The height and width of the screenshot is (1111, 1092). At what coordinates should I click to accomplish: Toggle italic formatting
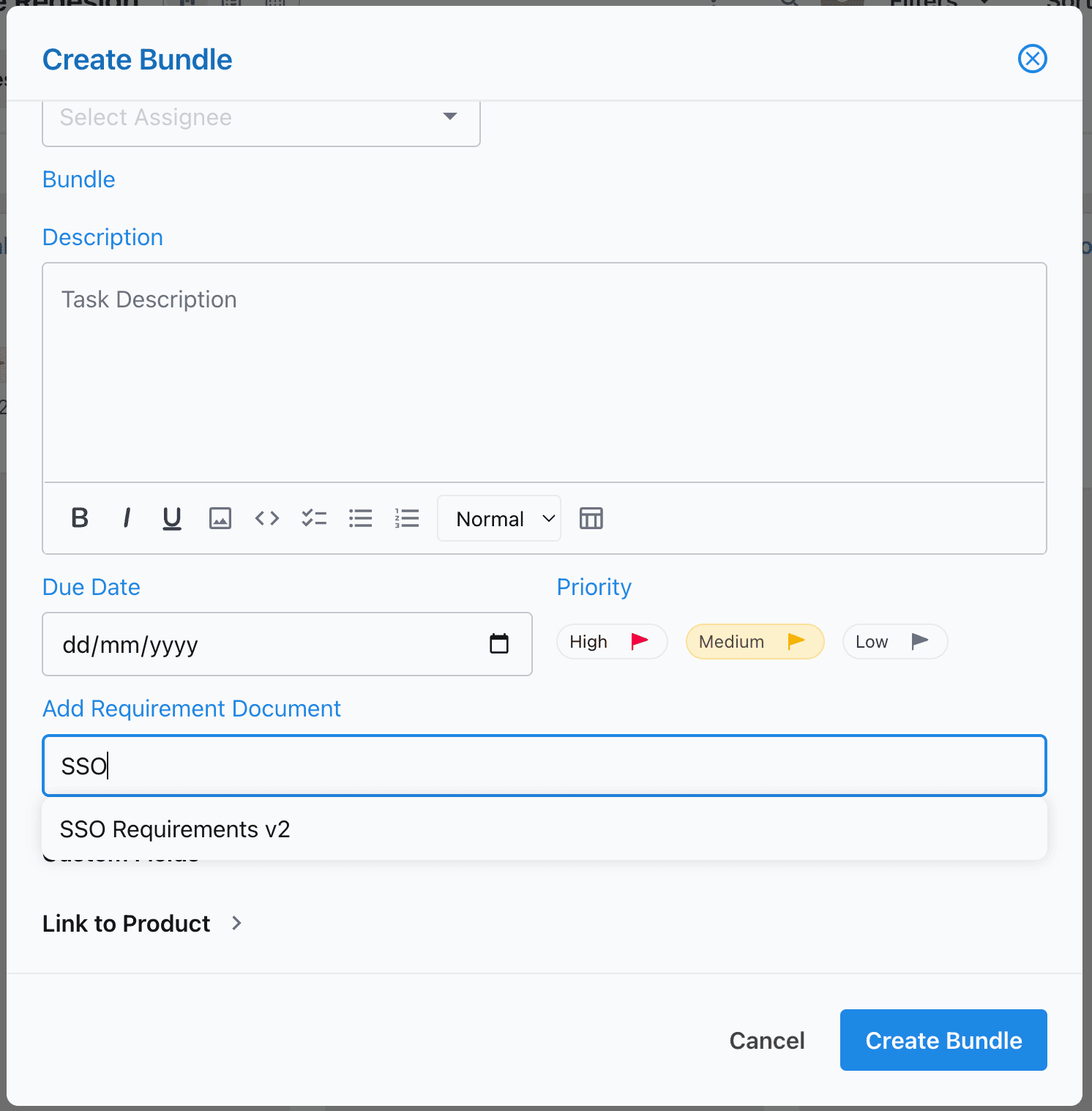pos(127,518)
